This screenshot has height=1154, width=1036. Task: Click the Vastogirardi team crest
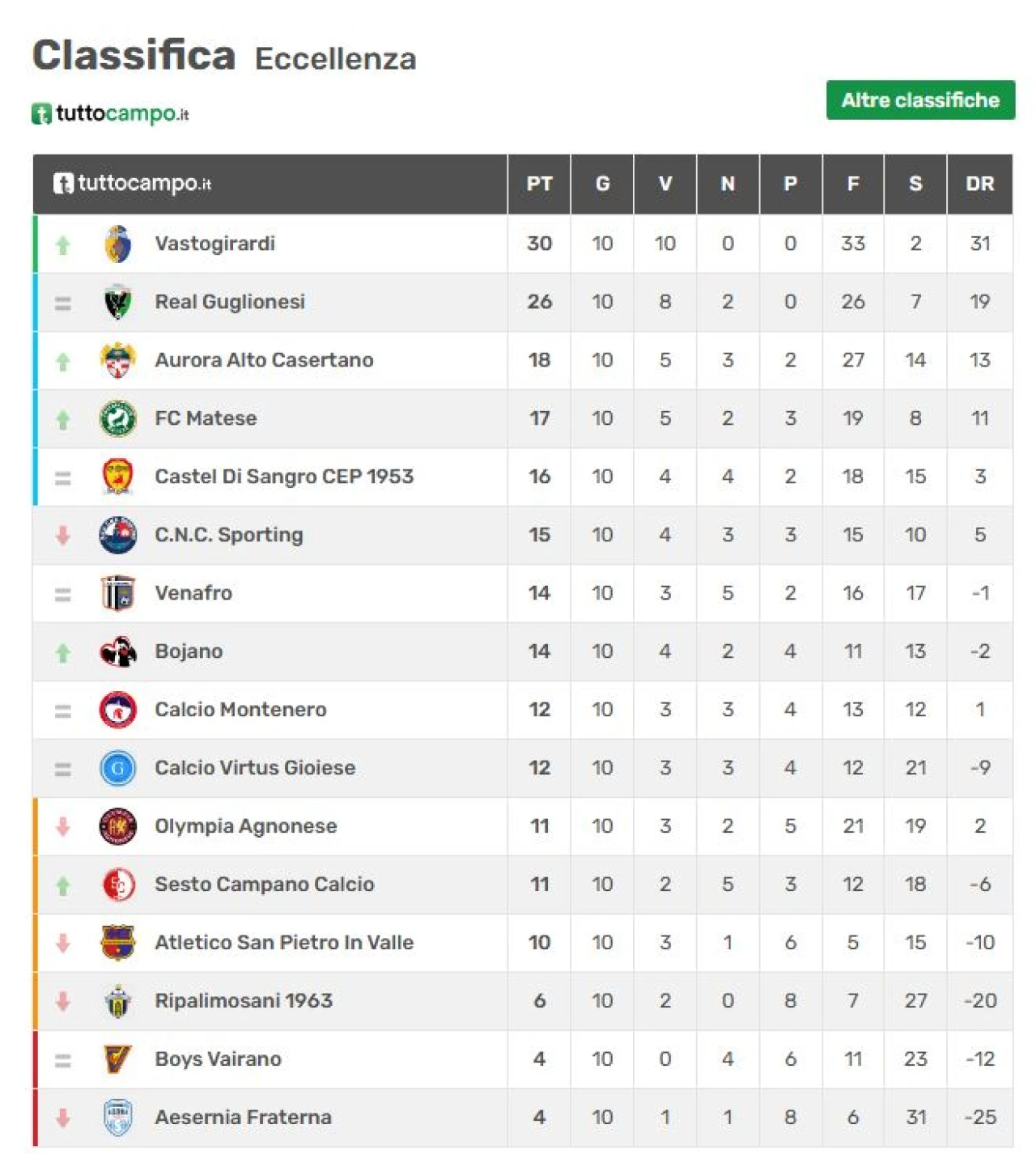pyautogui.click(x=118, y=244)
